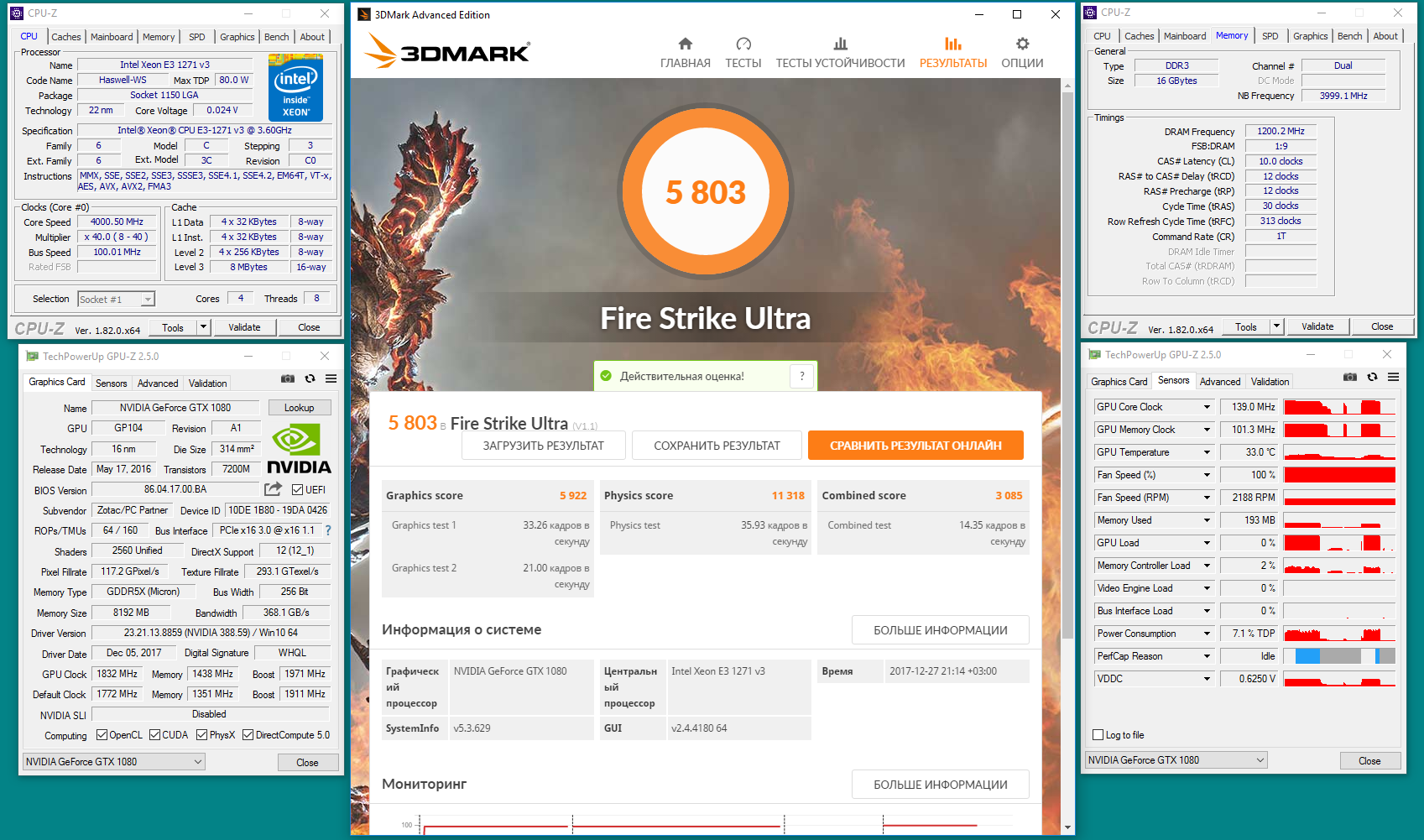Open GPU Core Clock sensor dropdown
The height and width of the screenshot is (840, 1424).
(1207, 407)
